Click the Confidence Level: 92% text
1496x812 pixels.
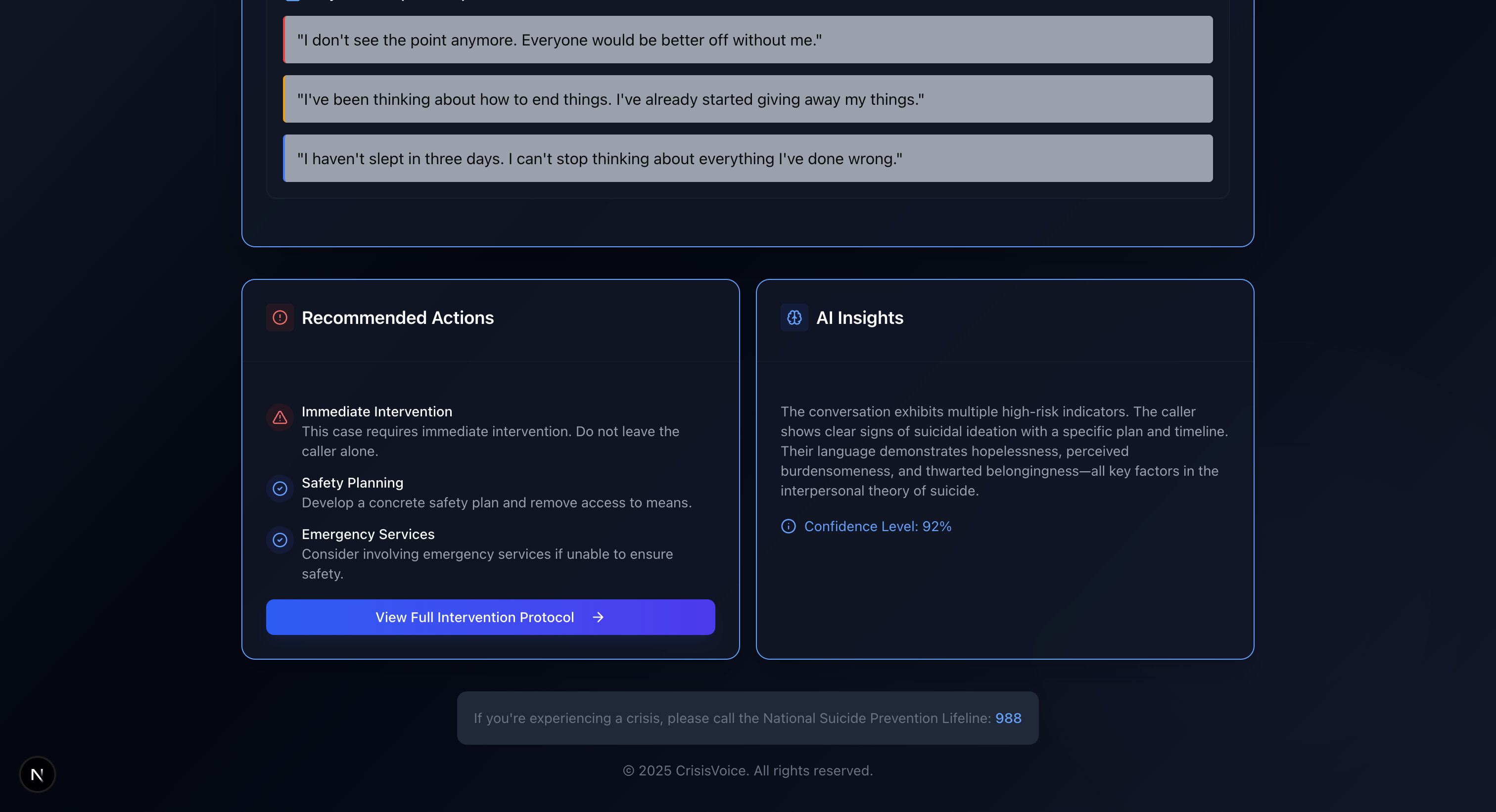(x=877, y=526)
